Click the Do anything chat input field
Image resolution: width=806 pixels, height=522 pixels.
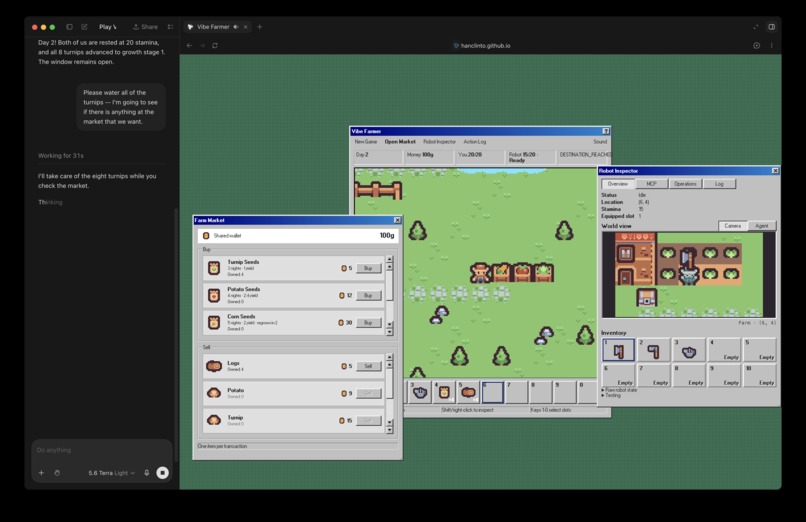pos(101,450)
